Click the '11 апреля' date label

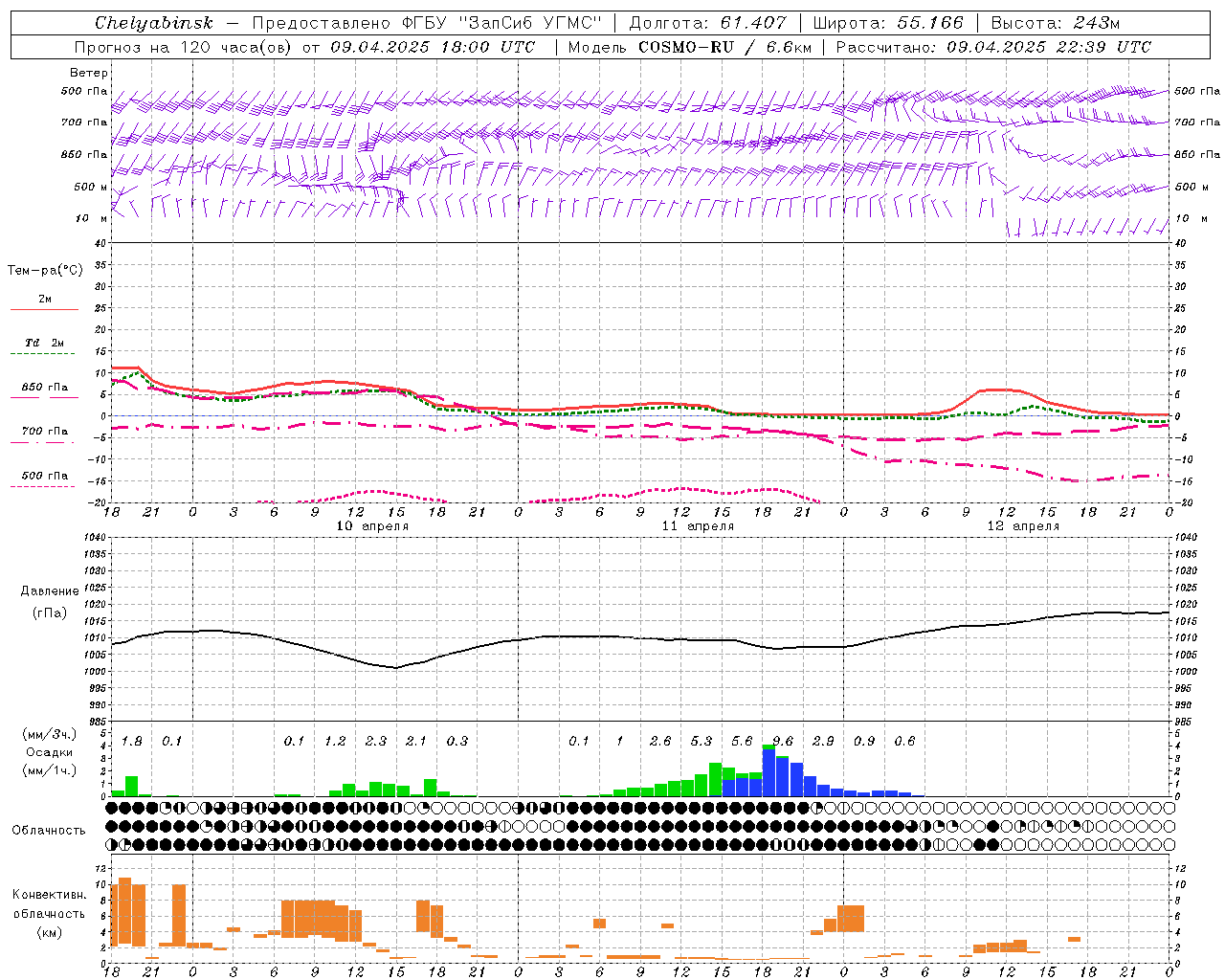click(698, 526)
